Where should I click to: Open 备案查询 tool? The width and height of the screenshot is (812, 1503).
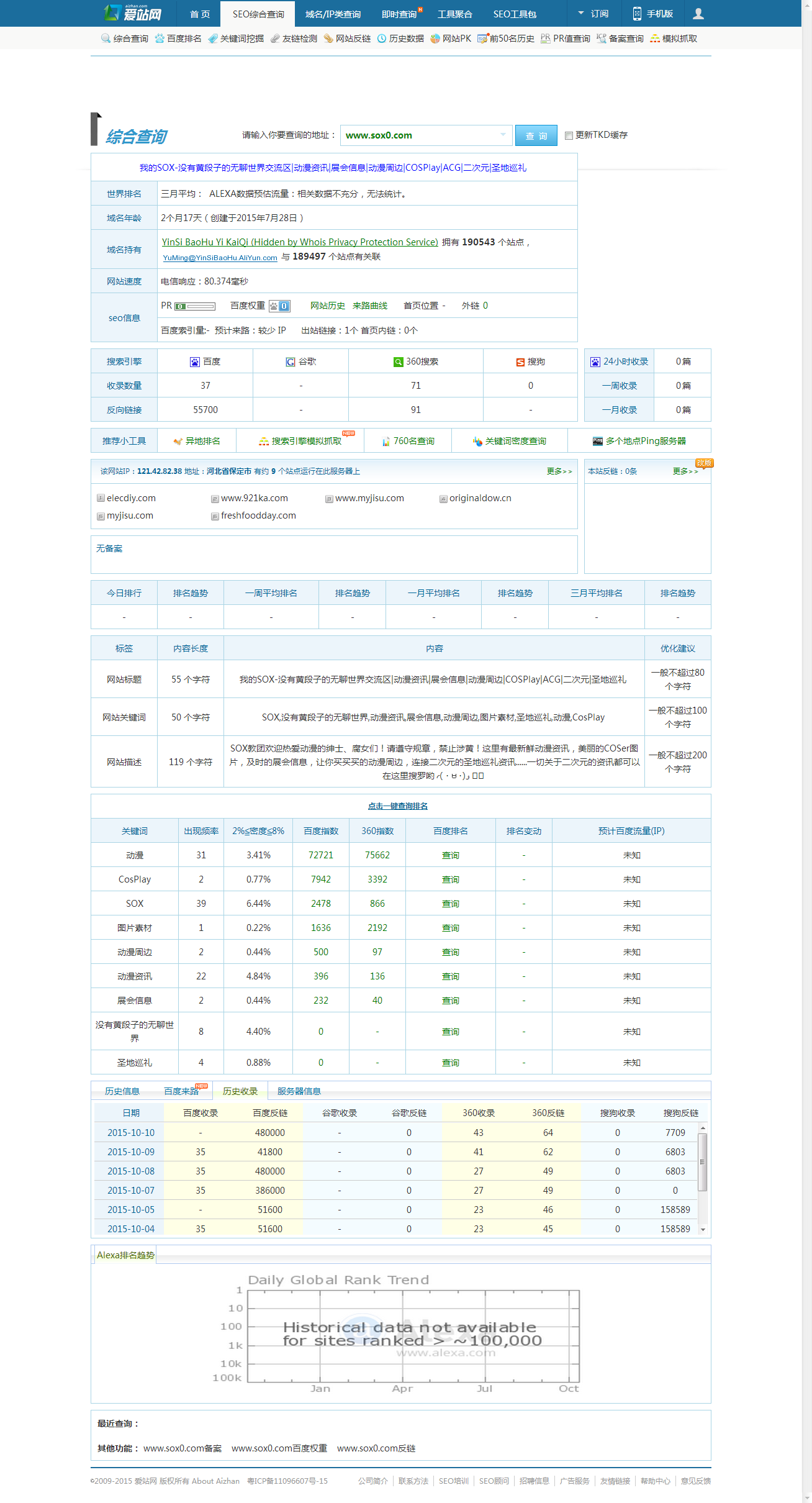tap(620, 39)
